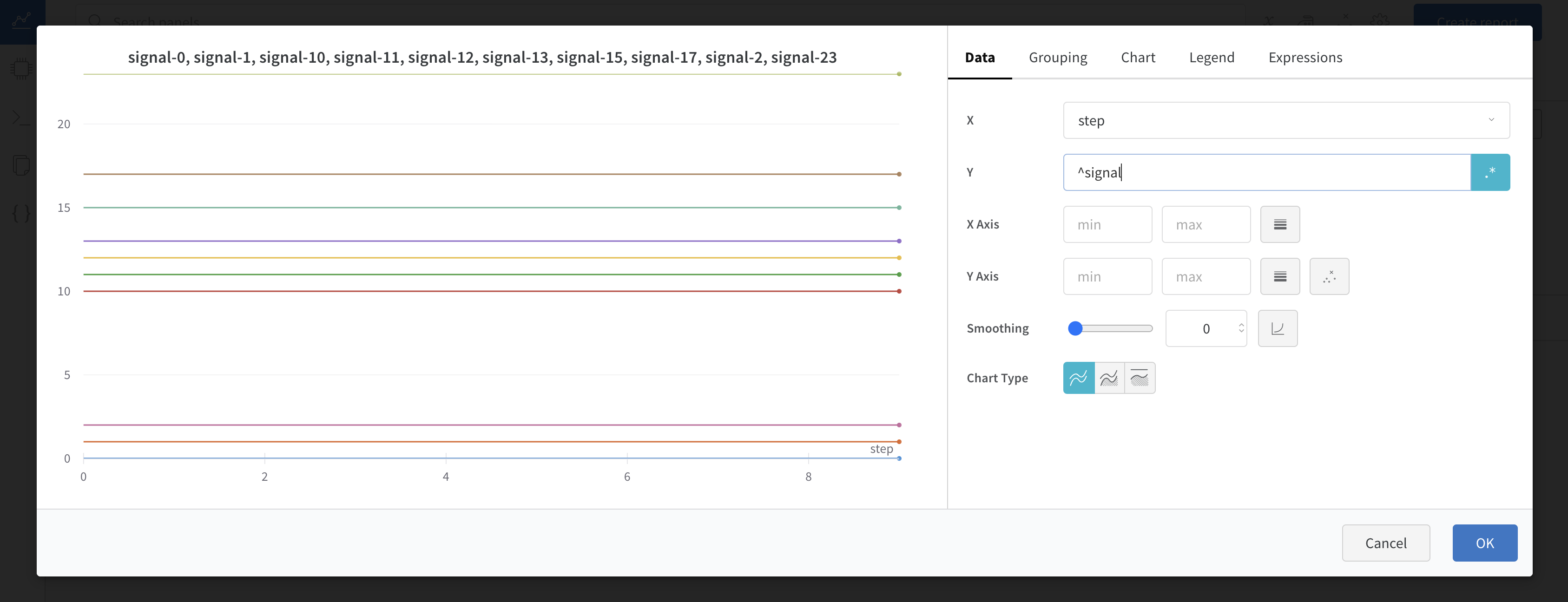Open the smoothing algorithm selector icon
Screen dimensions: 1568x602
[1278, 328]
